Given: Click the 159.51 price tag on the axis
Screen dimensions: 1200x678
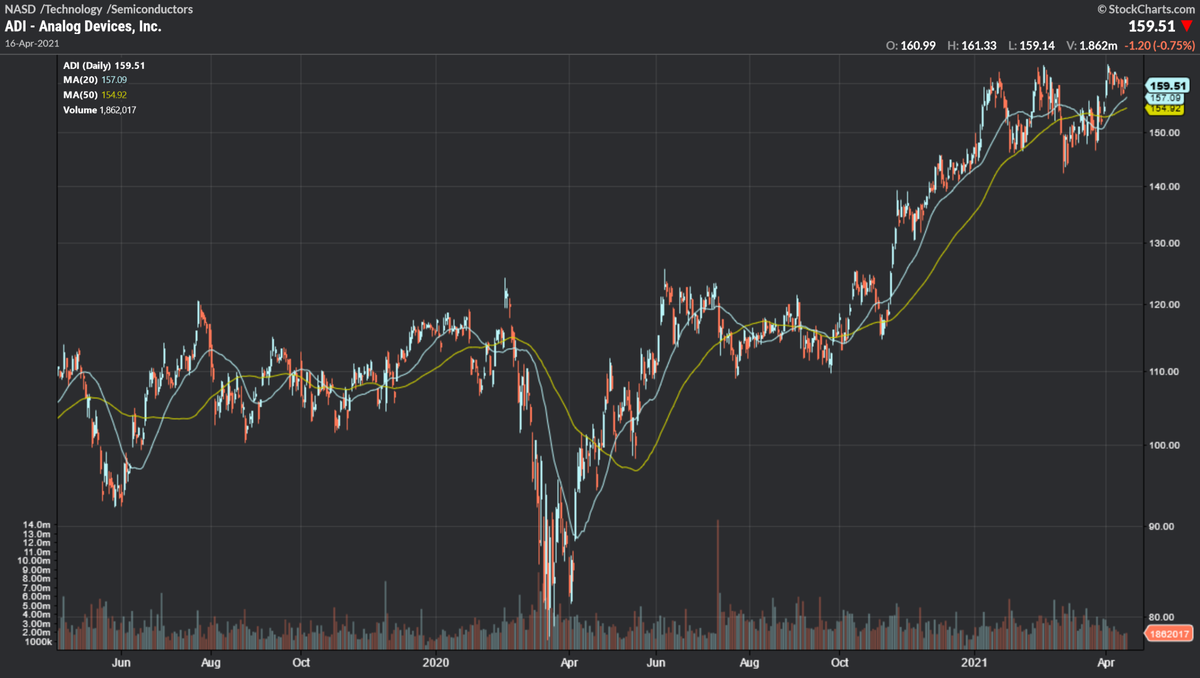Looking at the screenshot, I should point(1167,86).
